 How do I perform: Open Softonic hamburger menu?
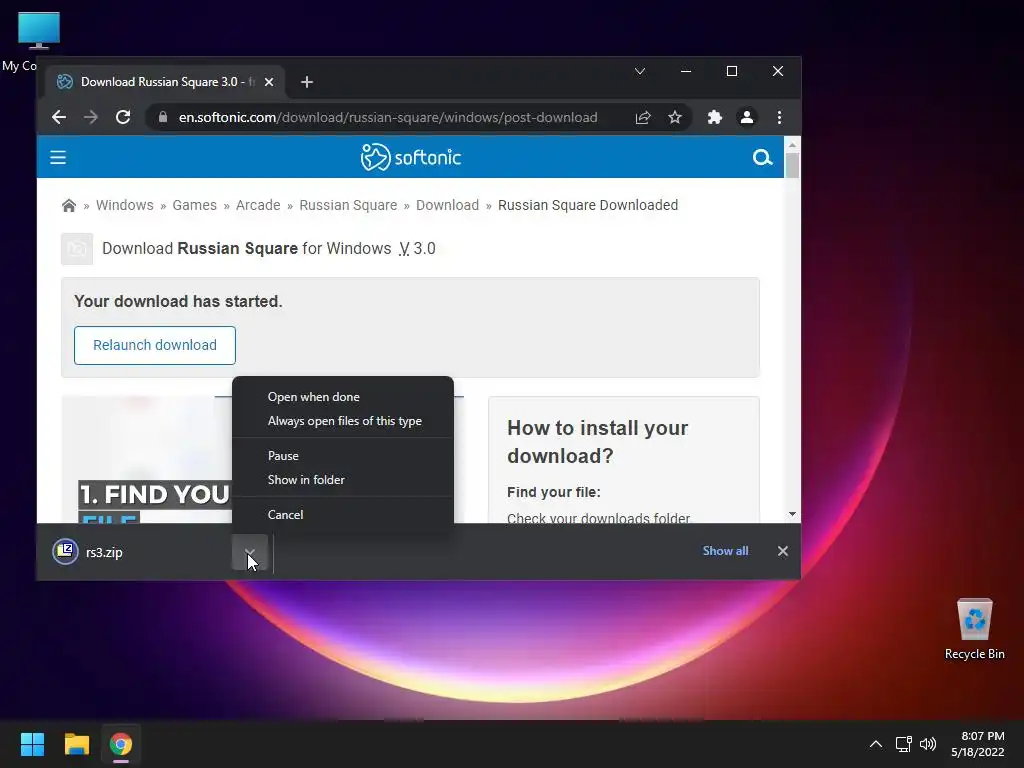pos(58,157)
